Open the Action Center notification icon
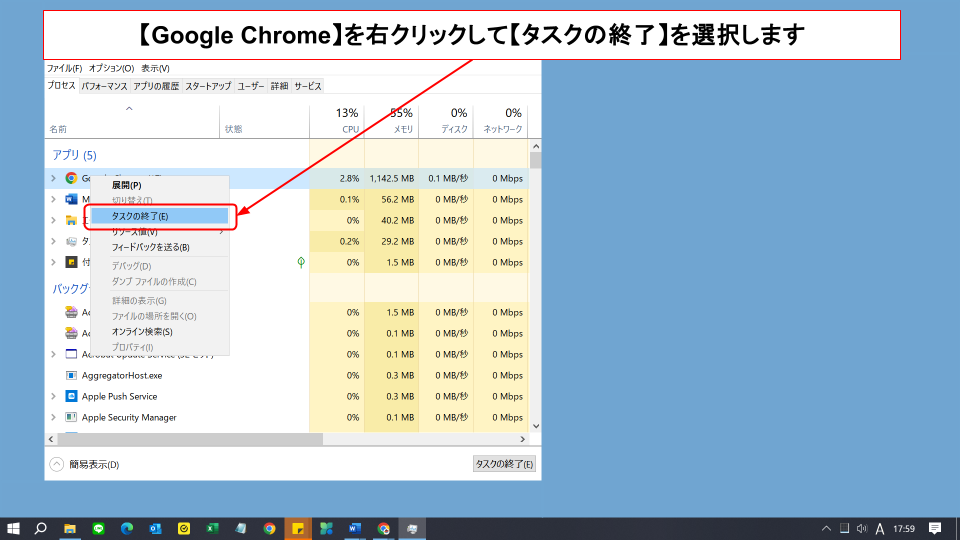Screen dimensions: 960x540 (935, 528)
